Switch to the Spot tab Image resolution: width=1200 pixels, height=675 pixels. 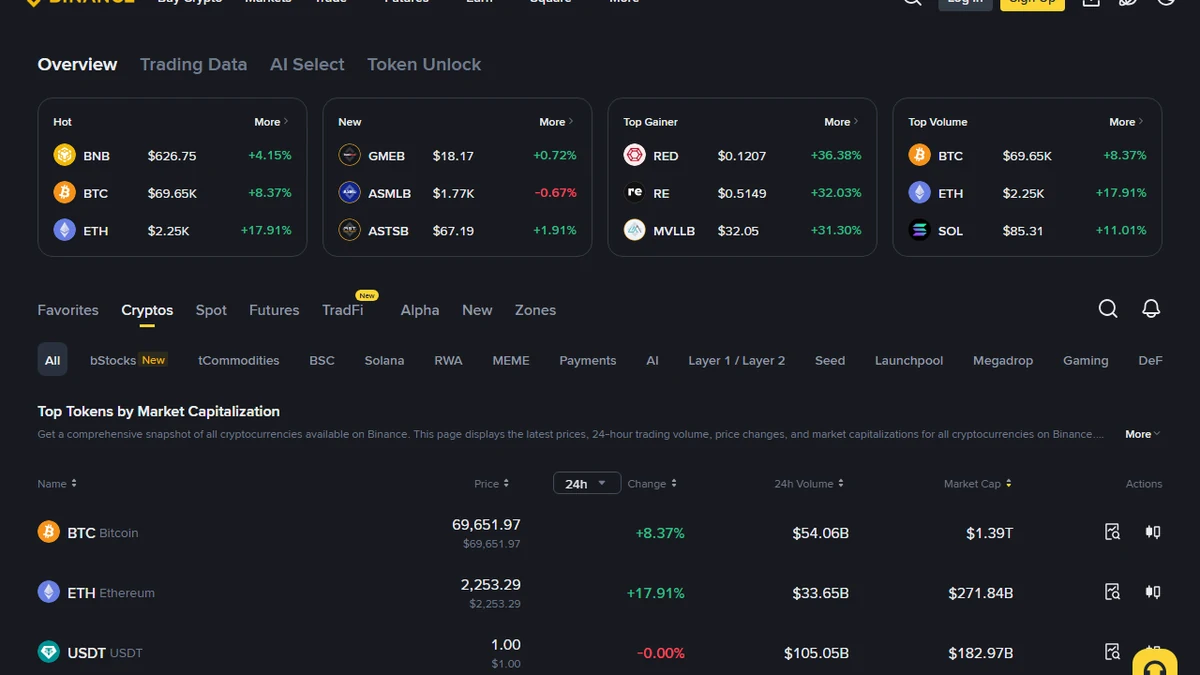pos(211,310)
